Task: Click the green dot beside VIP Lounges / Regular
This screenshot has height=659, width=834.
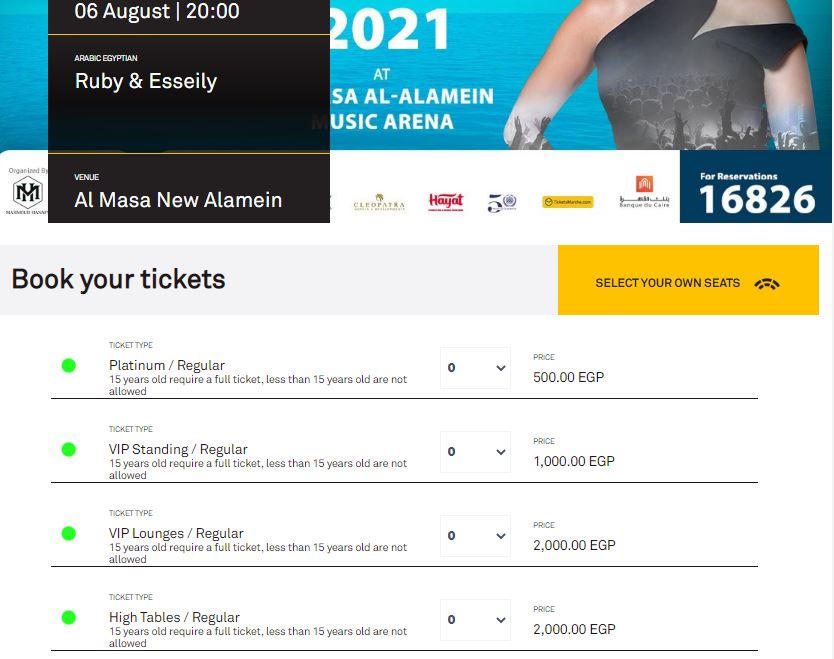Action: point(69,533)
